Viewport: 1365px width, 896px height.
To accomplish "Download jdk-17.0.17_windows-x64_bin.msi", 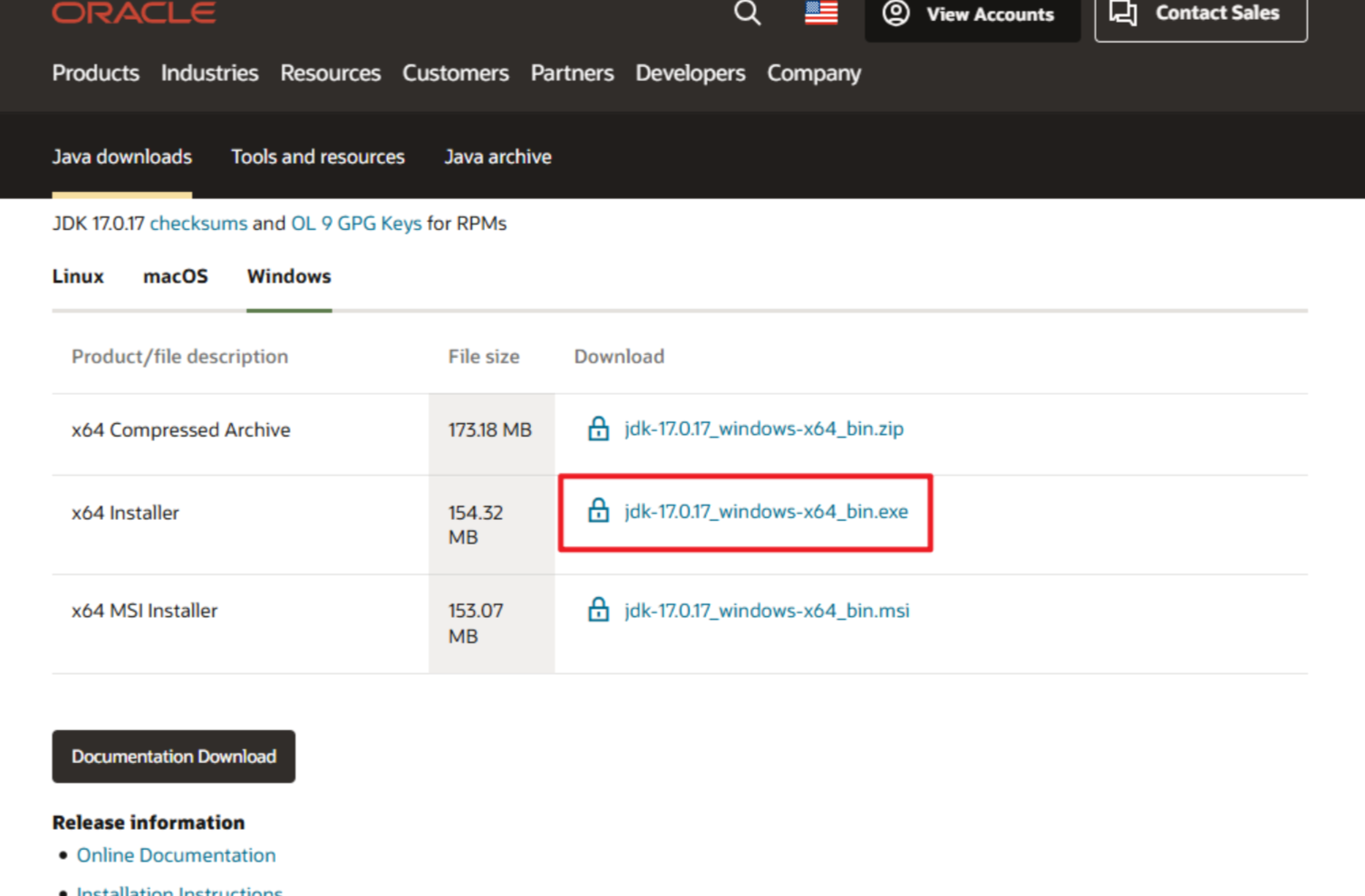I will [767, 611].
